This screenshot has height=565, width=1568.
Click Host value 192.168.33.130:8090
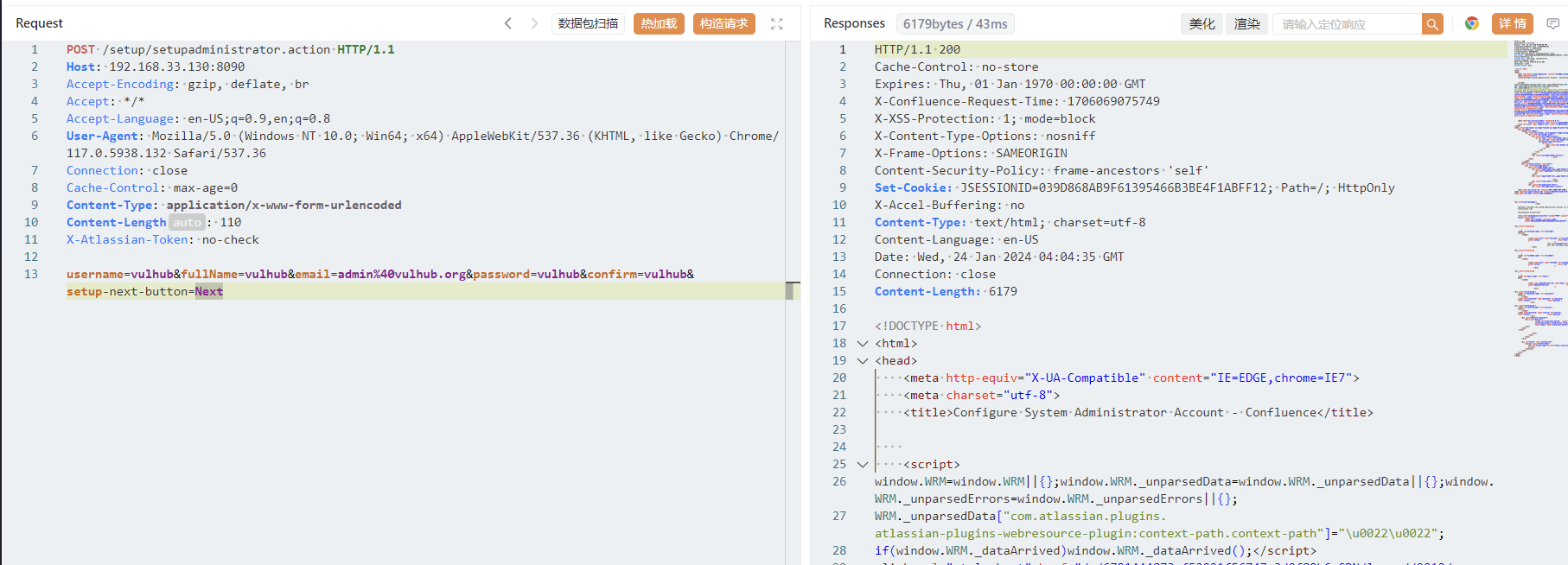(177, 67)
